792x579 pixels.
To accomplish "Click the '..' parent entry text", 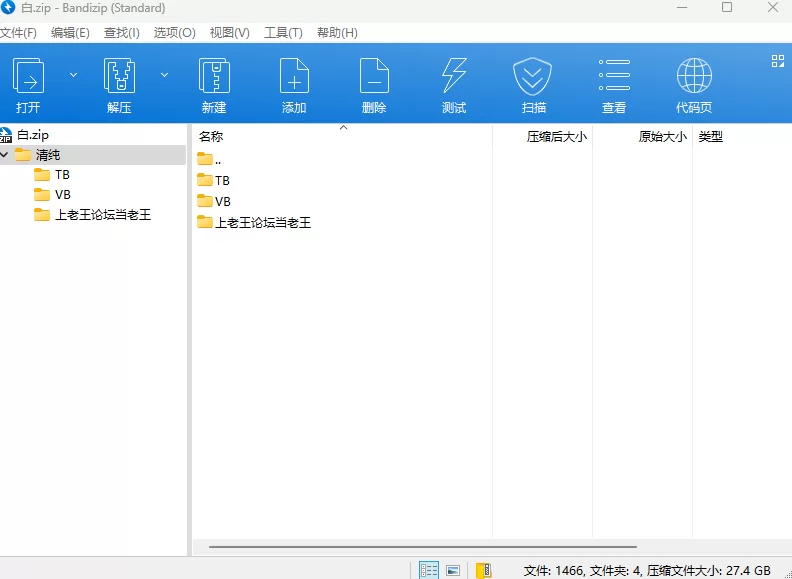I will click(218, 161).
